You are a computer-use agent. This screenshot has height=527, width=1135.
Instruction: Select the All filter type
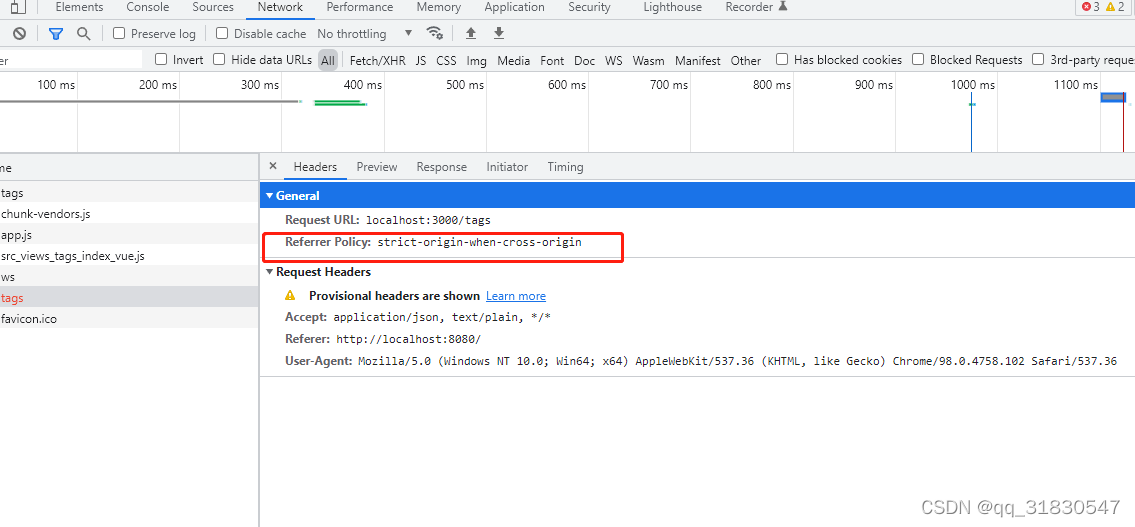[x=328, y=60]
